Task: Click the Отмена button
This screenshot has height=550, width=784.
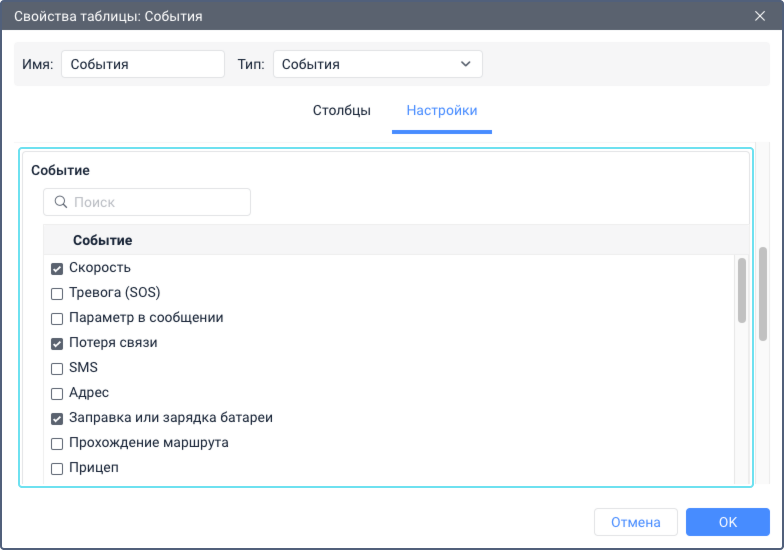Action: pyautogui.click(x=636, y=522)
